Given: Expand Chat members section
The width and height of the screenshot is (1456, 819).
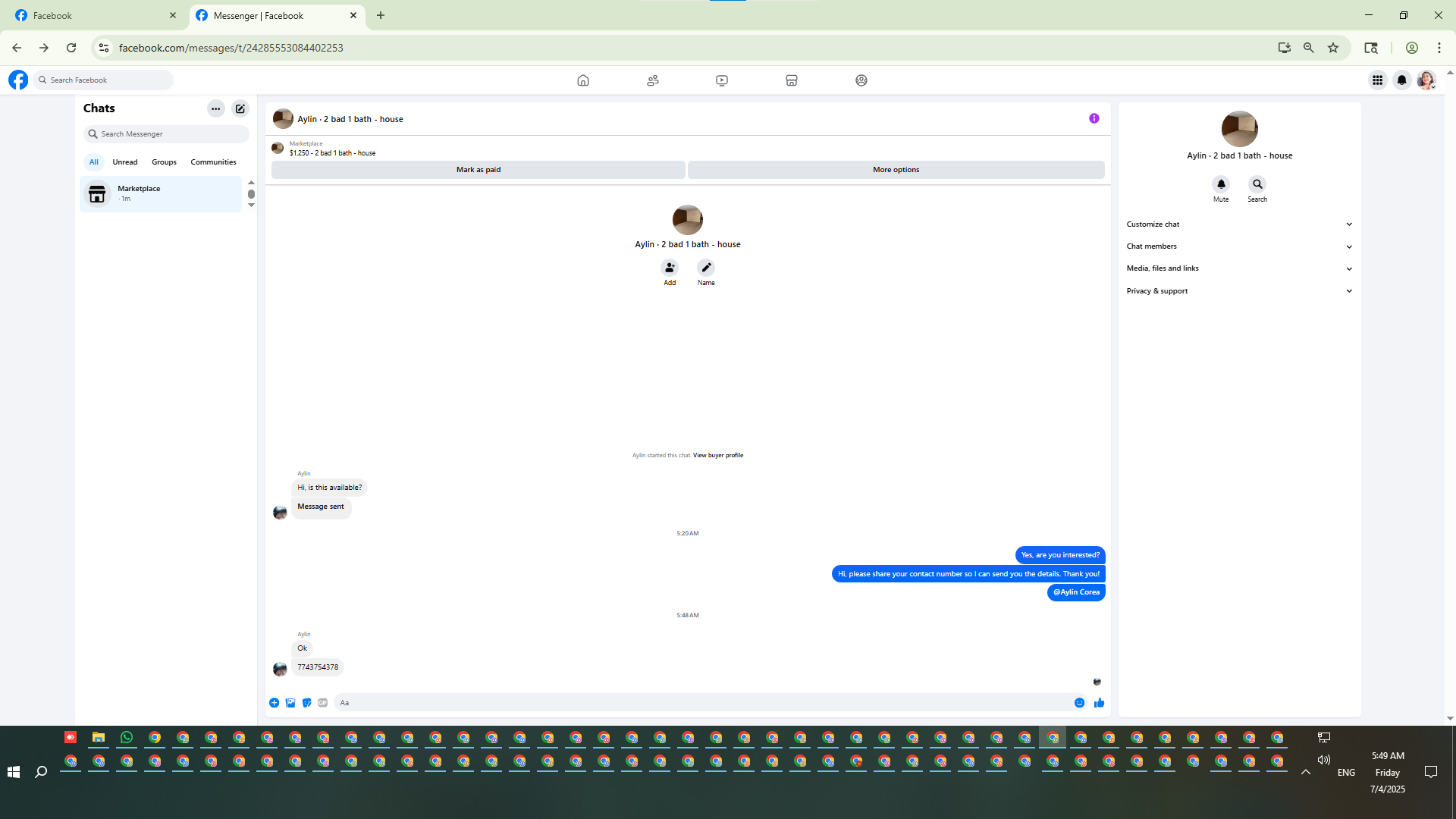Looking at the screenshot, I should click(x=1239, y=246).
